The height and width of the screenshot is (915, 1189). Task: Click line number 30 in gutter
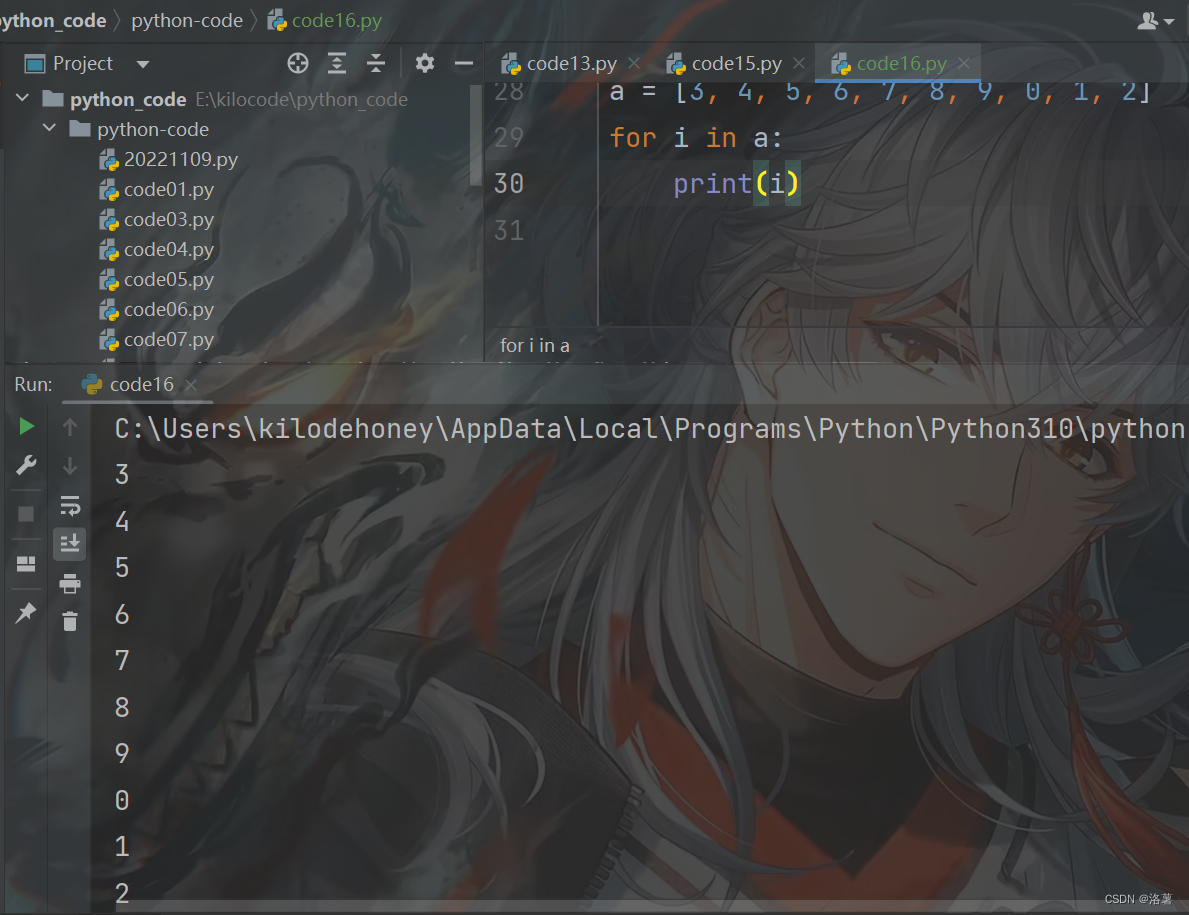point(509,183)
